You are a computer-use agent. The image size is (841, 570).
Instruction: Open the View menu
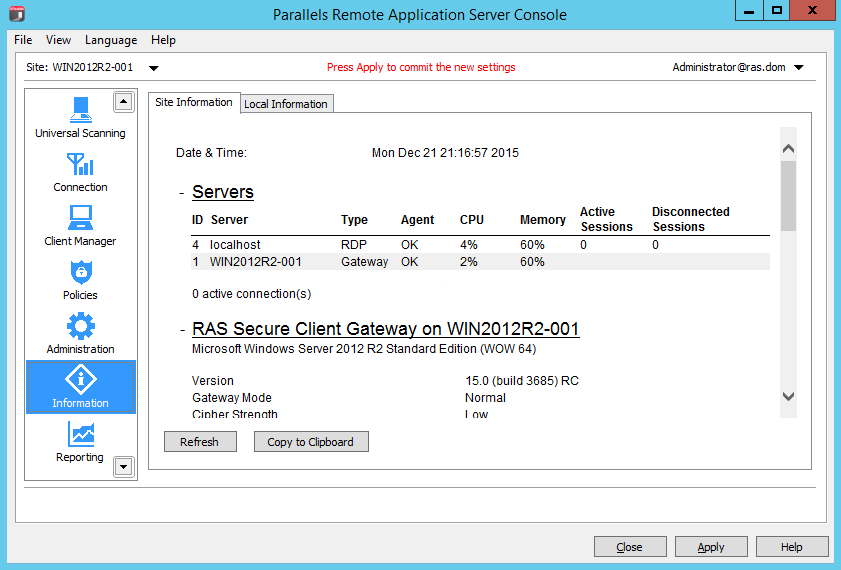click(58, 40)
